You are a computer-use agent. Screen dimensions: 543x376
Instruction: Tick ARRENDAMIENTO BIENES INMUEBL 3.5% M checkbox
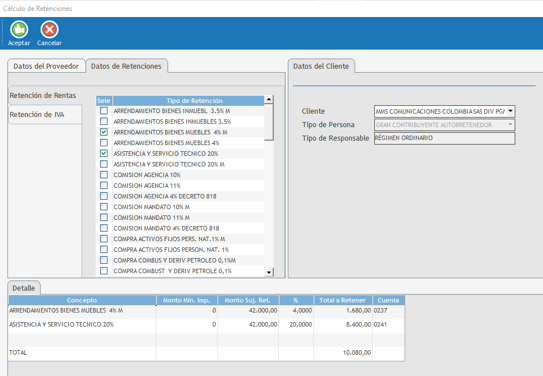click(104, 110)
